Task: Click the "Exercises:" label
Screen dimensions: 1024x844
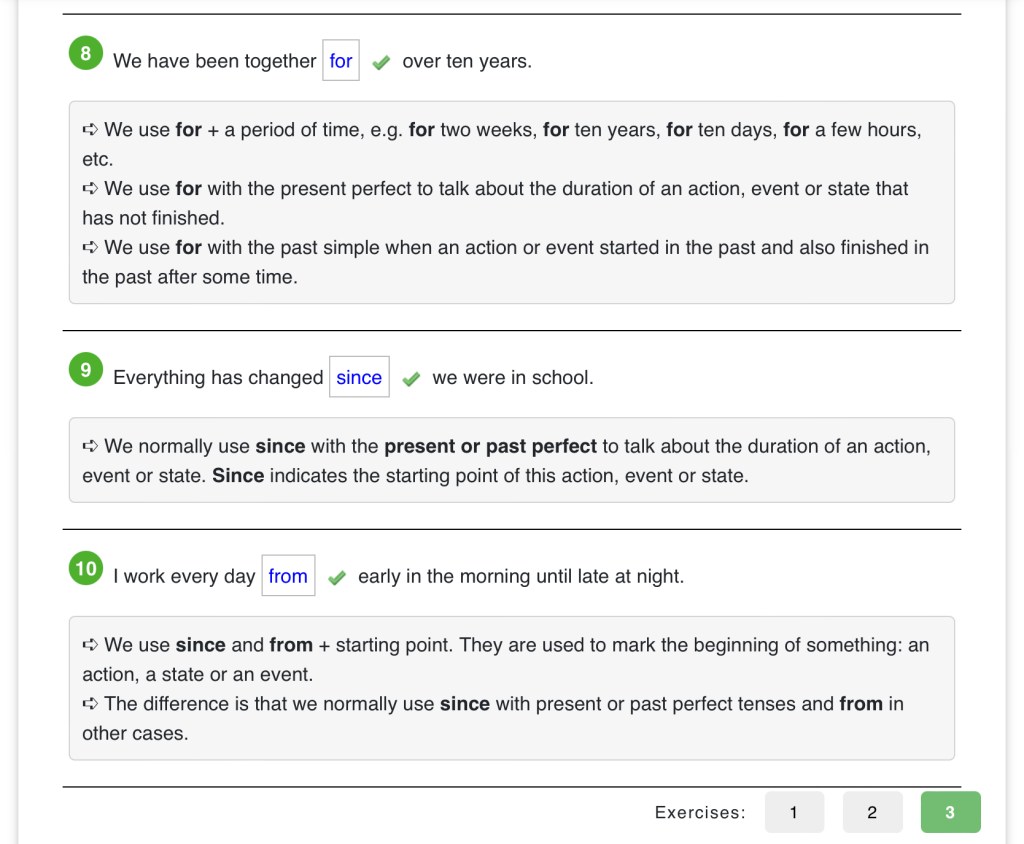Action: (700, 813)
